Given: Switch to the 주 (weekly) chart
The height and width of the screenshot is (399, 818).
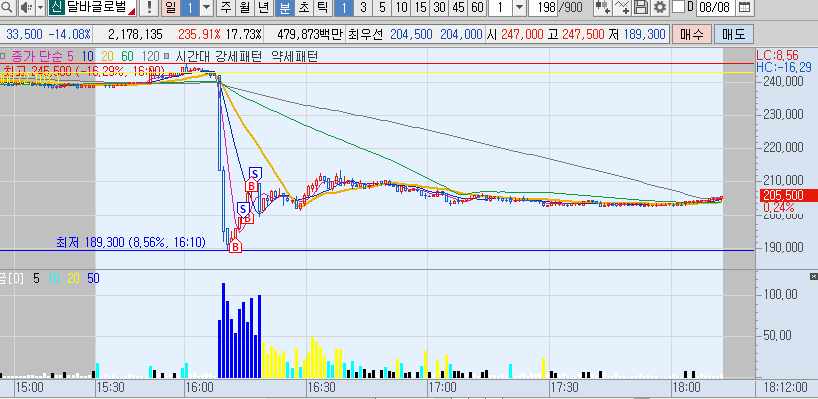Looking at the screenshot, I should click(x=225, y=7).
